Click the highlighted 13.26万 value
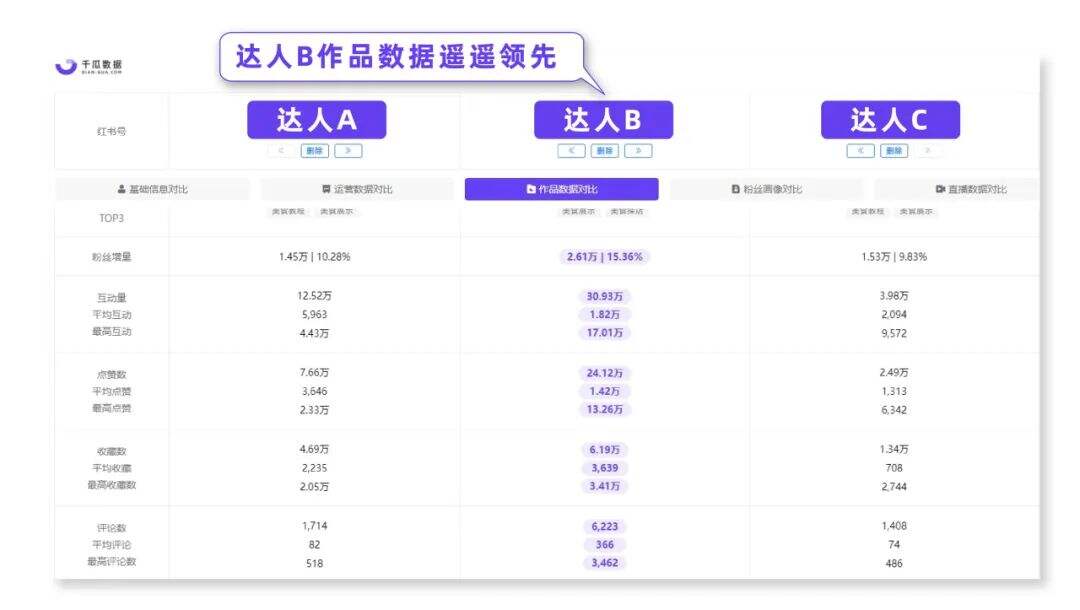1080x610 pixels. coord(605,409)
